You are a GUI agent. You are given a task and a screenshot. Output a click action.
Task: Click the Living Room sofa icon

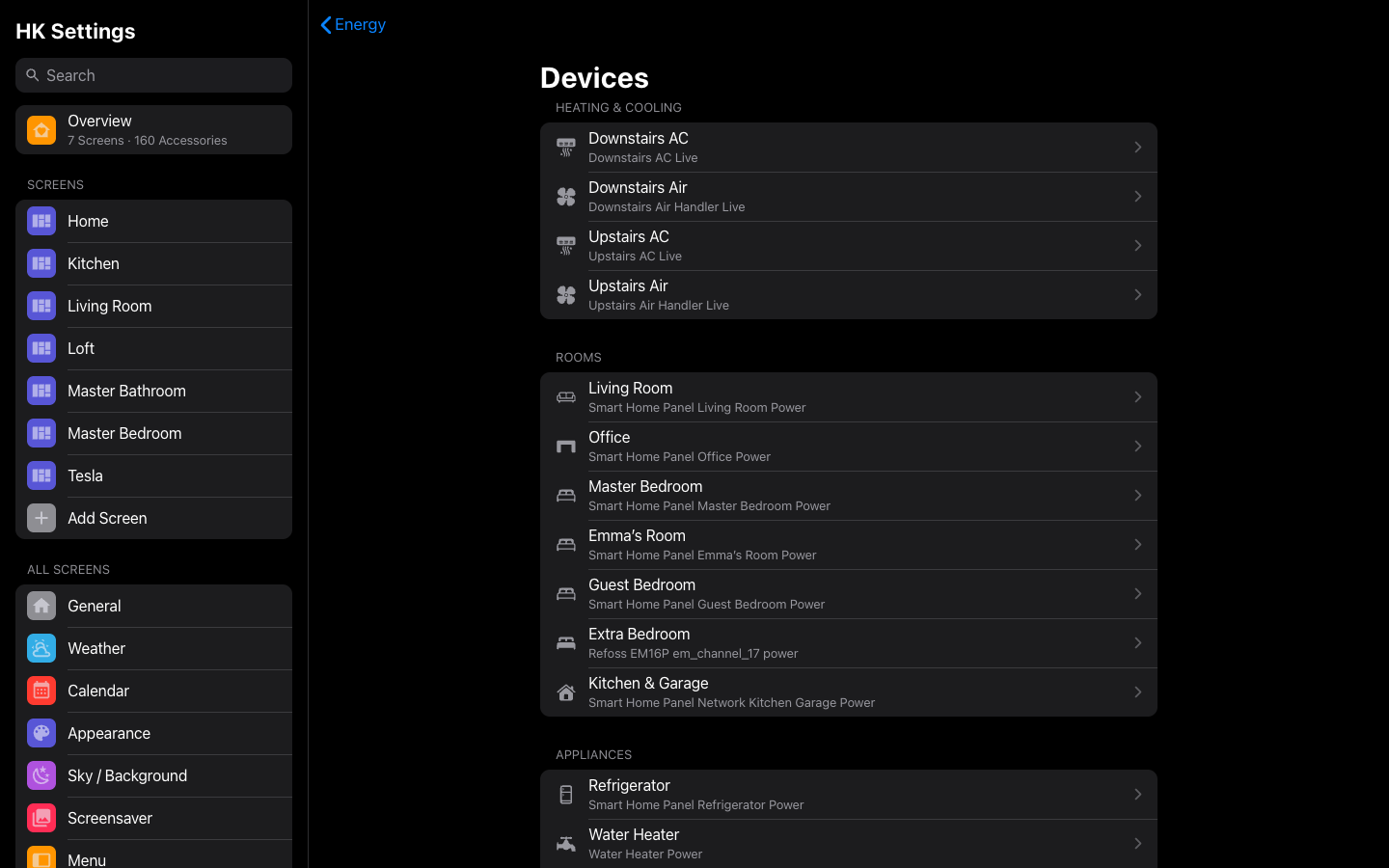tap(566, 397)
